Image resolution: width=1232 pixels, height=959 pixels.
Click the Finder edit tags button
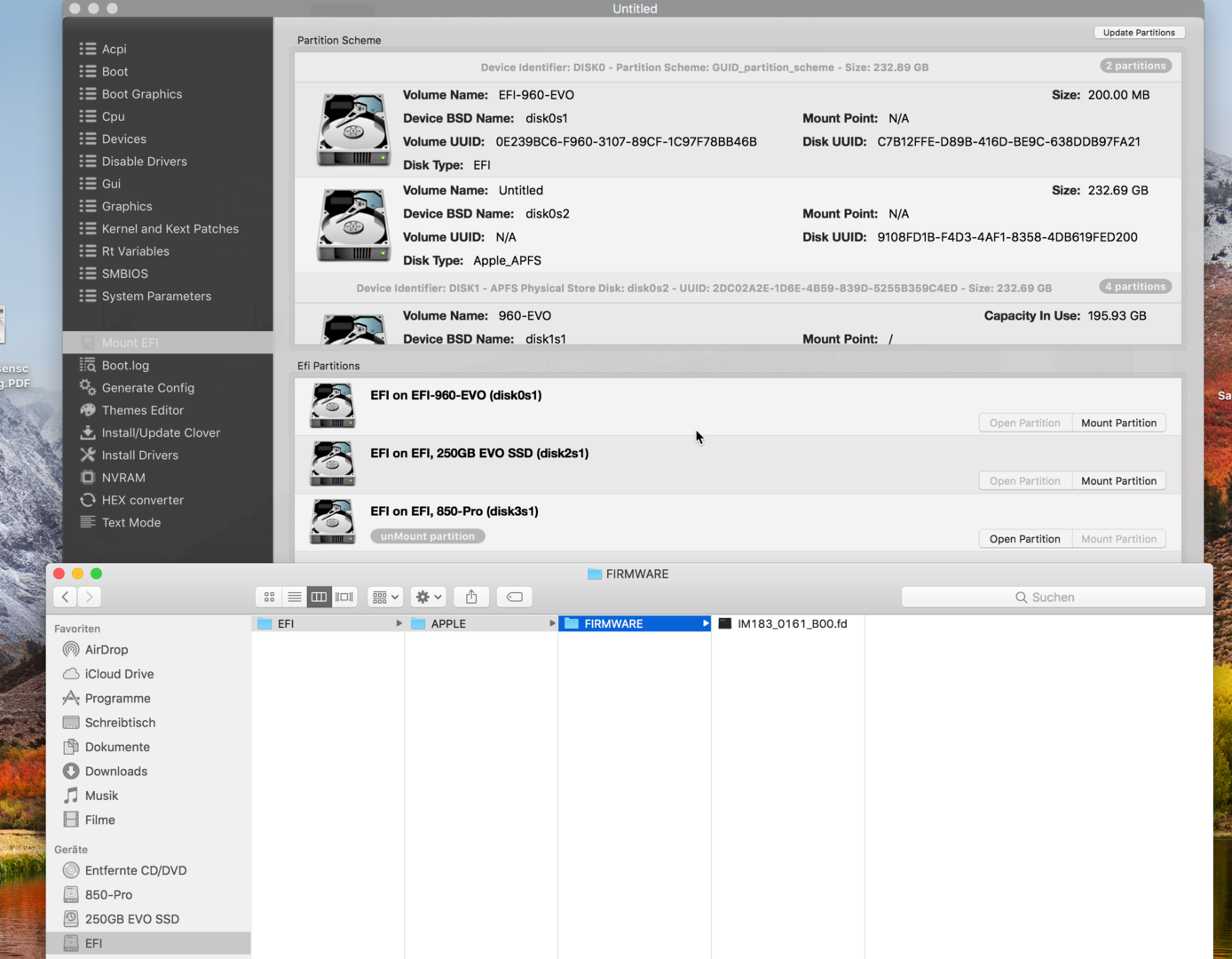click(514, 597)
